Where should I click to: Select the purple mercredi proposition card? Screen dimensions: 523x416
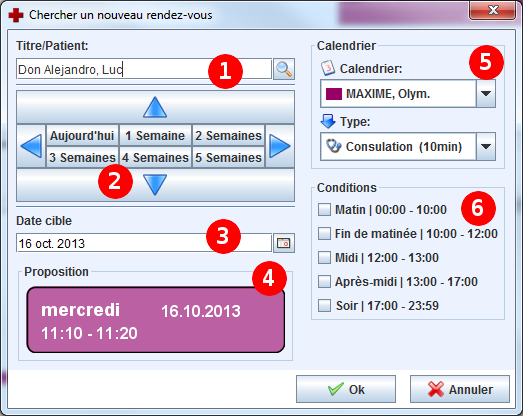pos(155,320)
